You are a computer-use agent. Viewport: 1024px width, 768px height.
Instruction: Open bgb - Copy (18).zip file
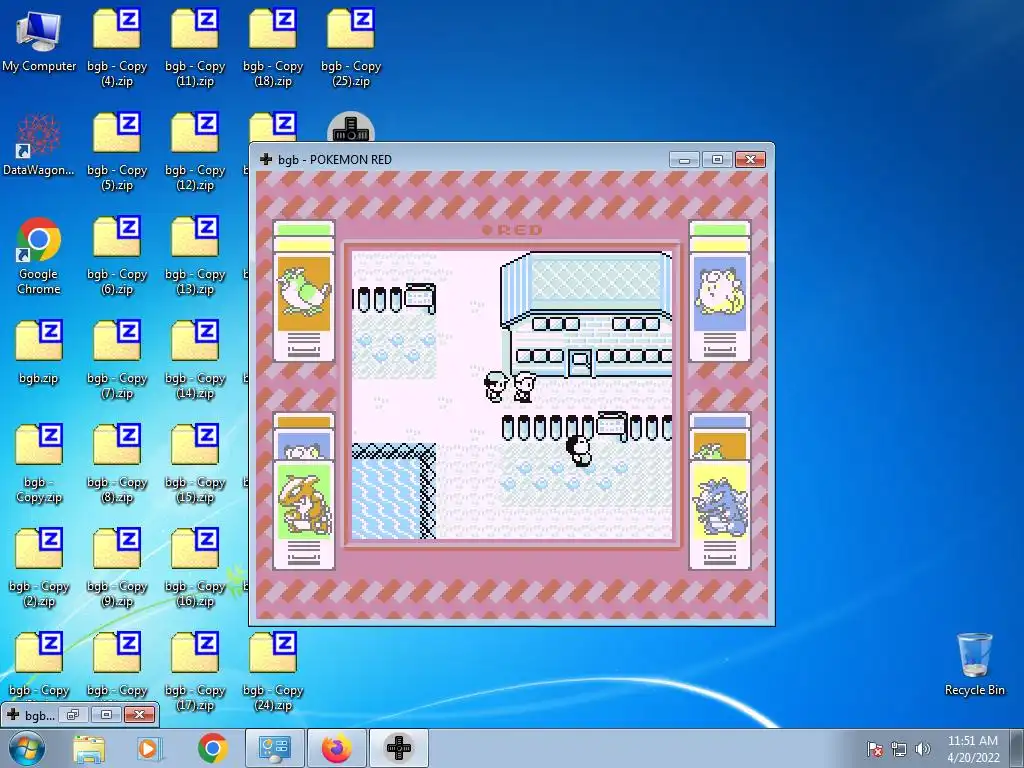pos(273,48)
